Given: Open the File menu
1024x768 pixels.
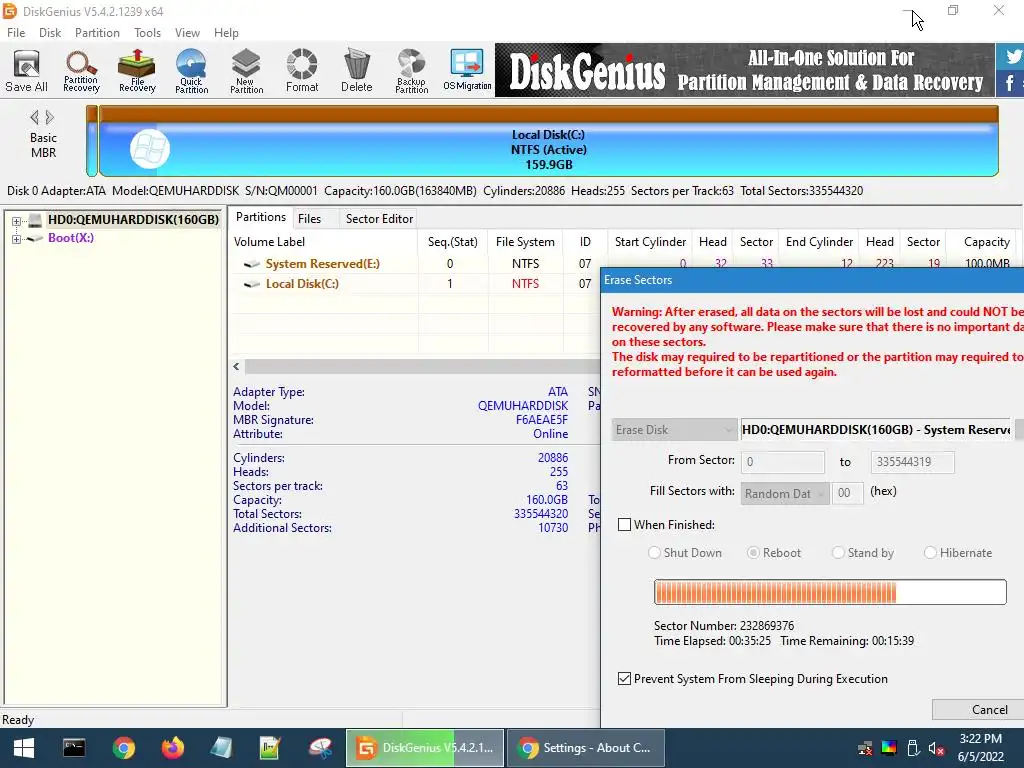Looking at the screenshot, I should [16, 33].
